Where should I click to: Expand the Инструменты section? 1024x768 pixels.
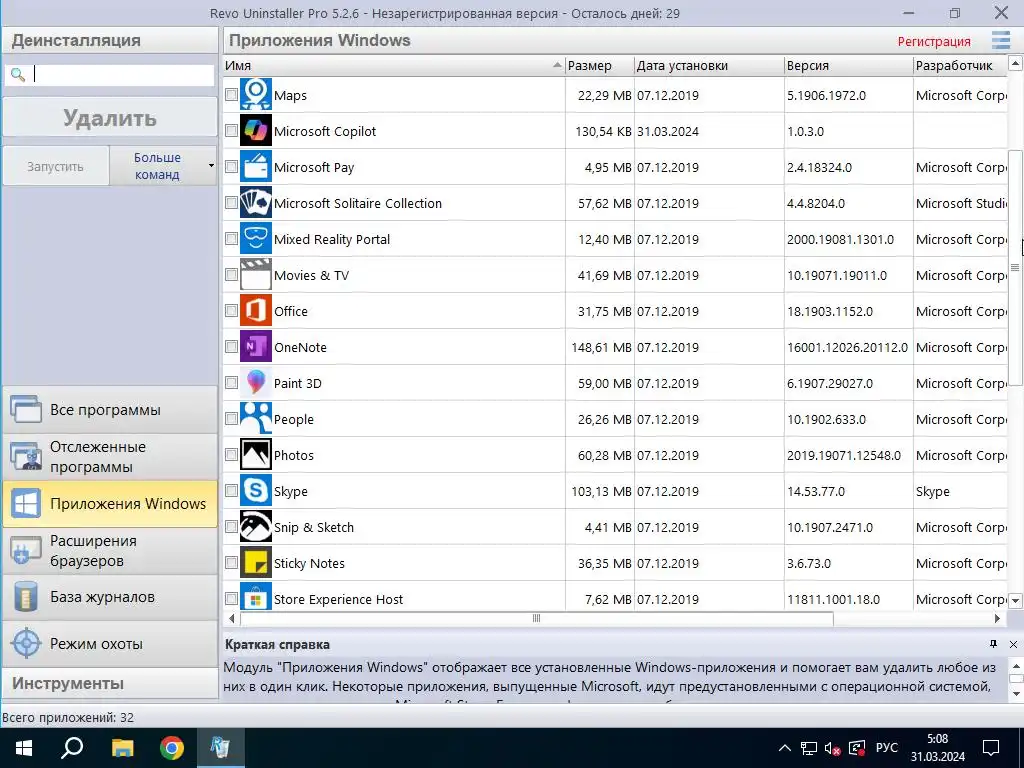pyautogui.click(x=110, y=683)
